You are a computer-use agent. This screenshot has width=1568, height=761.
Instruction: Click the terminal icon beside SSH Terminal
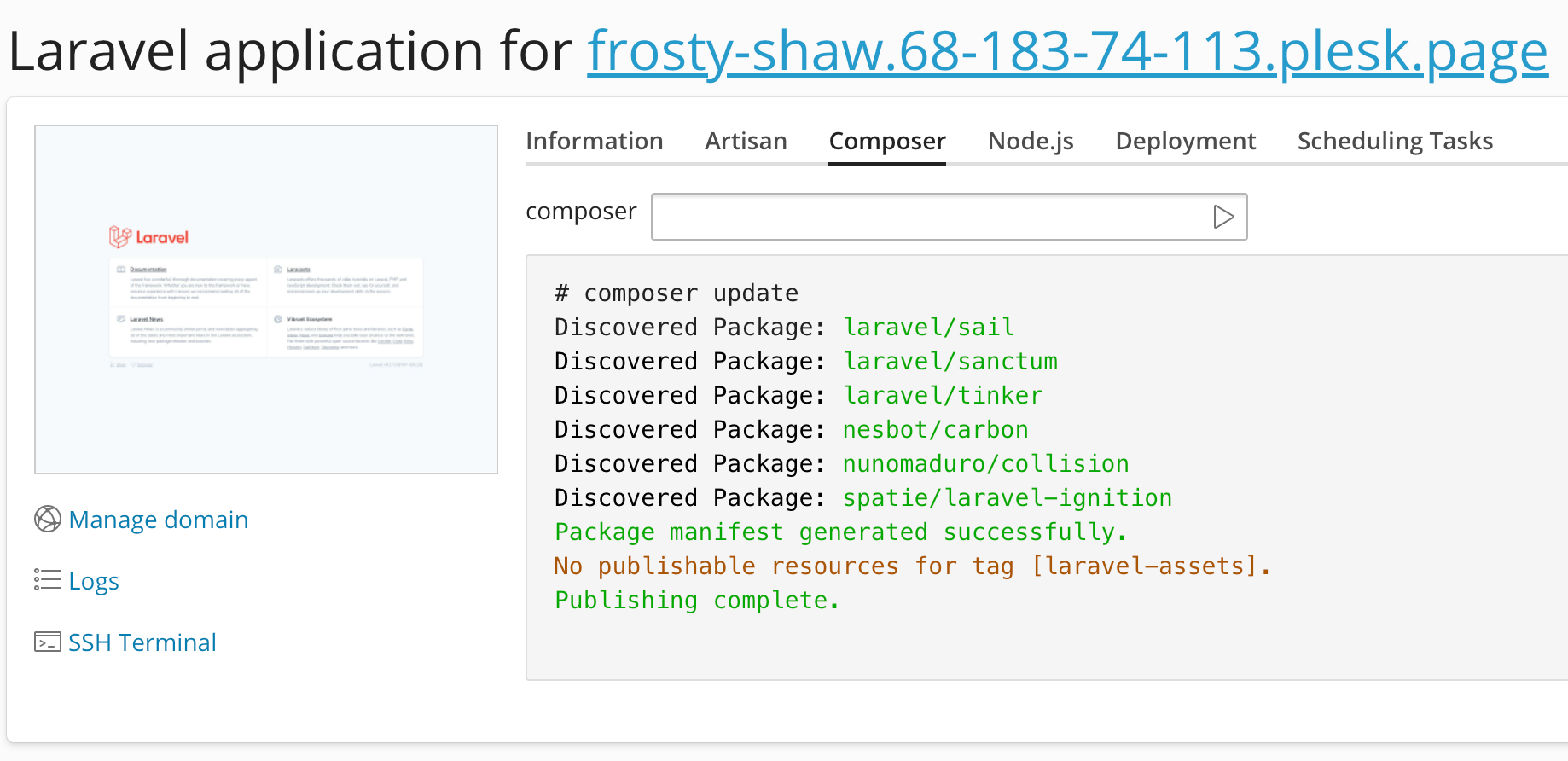[x=48, y=642]
